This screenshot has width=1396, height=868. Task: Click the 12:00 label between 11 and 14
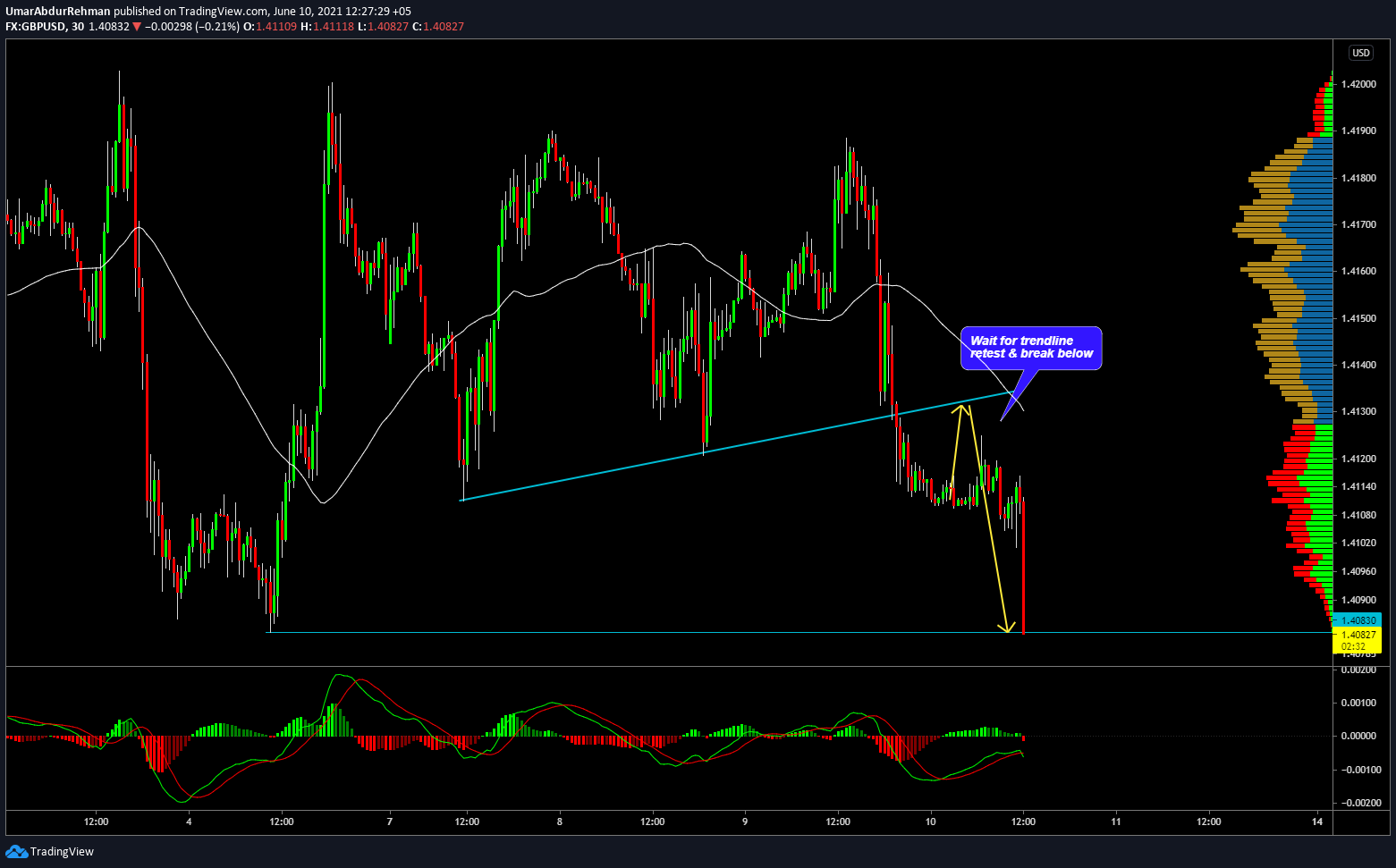point(1208,822)
